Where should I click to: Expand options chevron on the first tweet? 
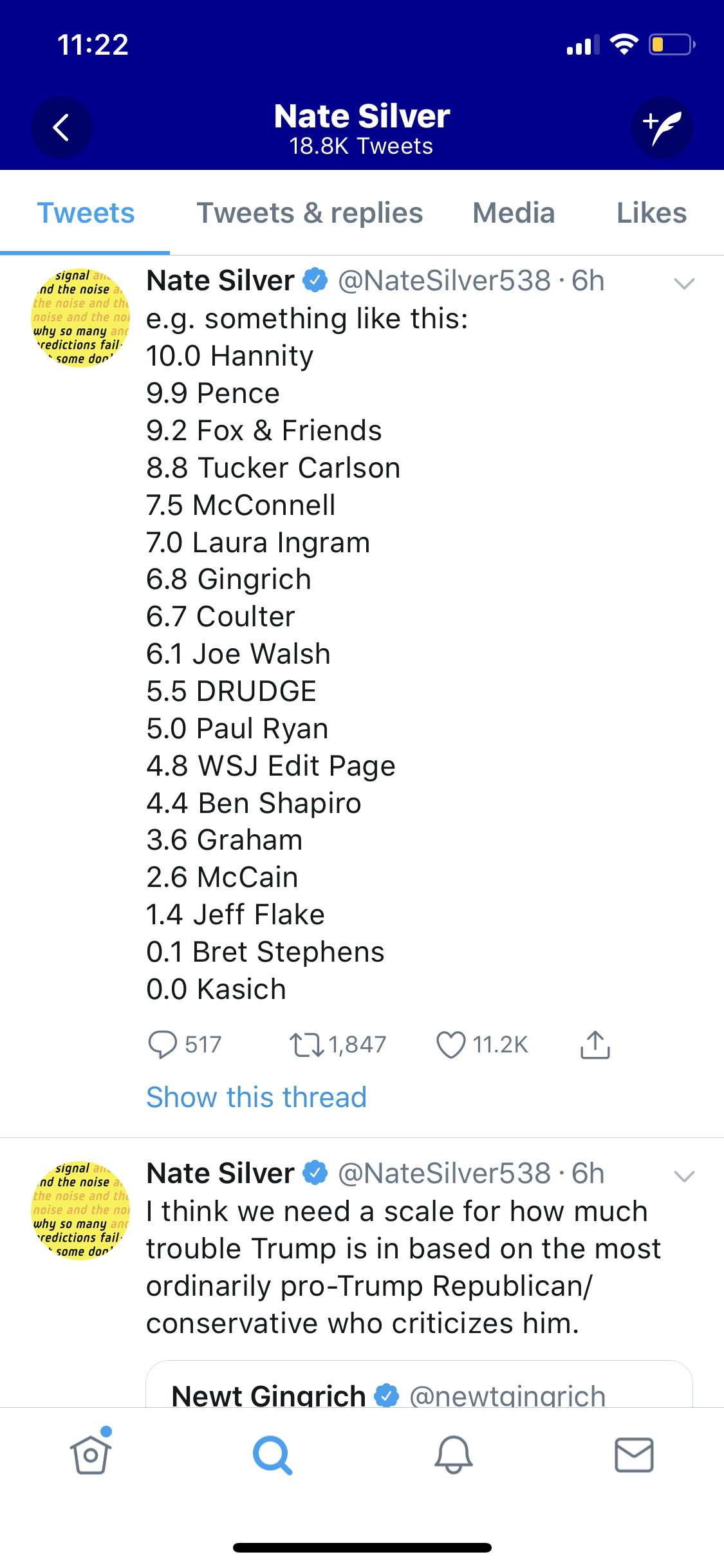[683, 283]
